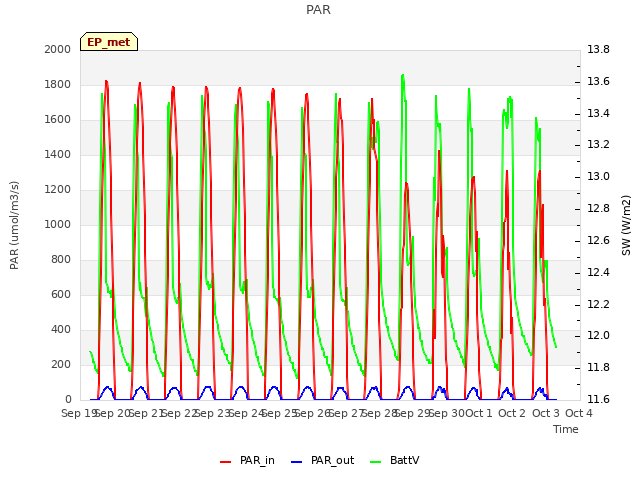Click the Oct 3 date tick label

(x=546, y=413)
